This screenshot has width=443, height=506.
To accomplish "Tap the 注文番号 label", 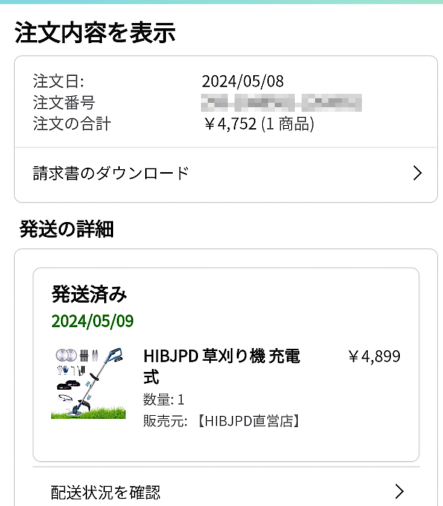I will tap(64, 103).
